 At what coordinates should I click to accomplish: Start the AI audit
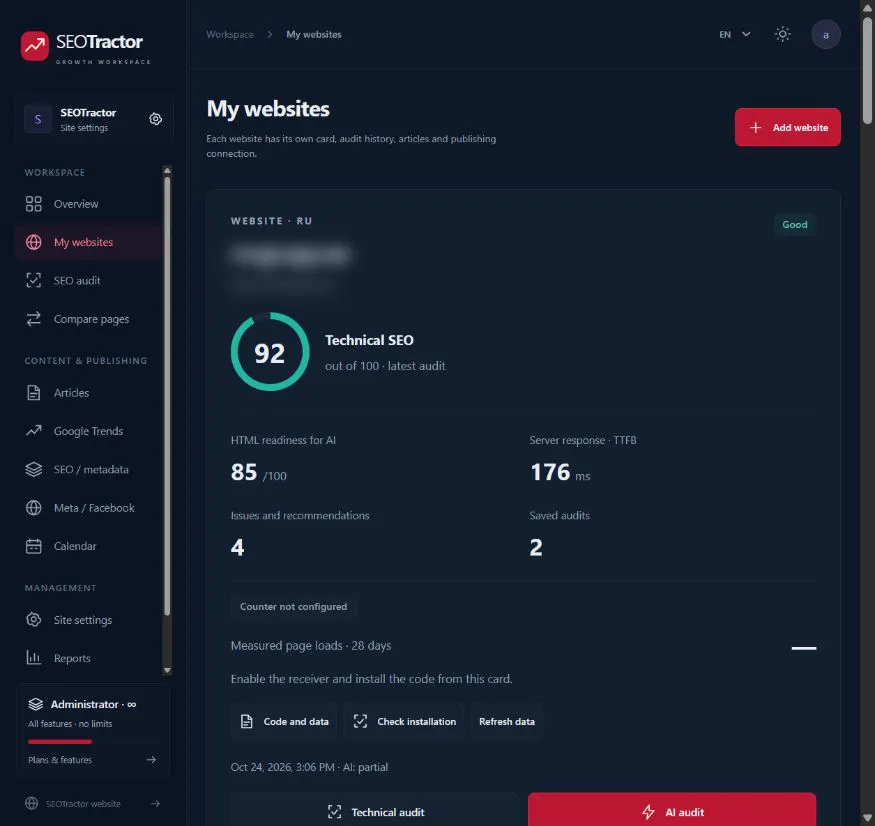click(x=672, y=810)
